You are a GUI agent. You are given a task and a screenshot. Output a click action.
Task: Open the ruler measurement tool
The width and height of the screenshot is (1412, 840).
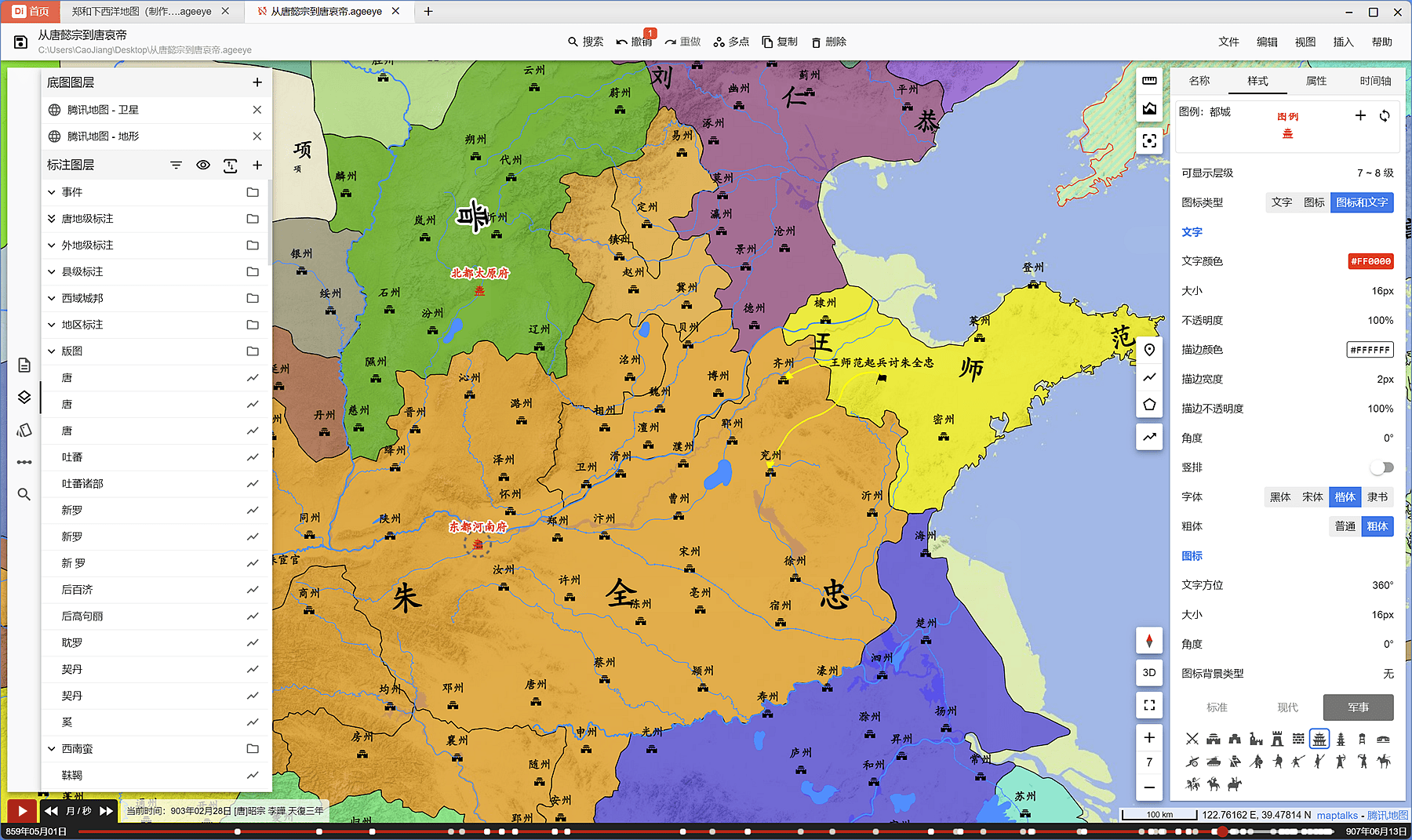pos(1149,81)
